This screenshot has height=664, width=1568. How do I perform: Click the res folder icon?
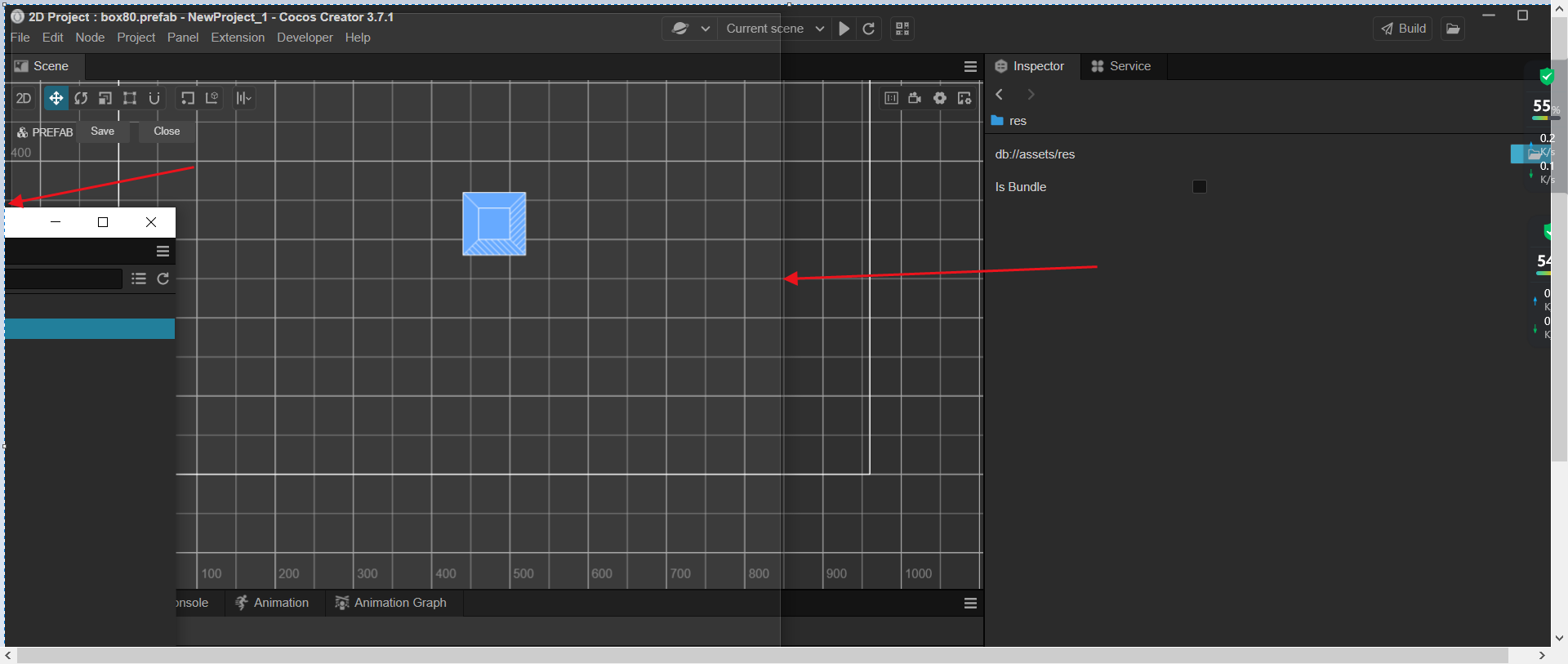(997, 121)
